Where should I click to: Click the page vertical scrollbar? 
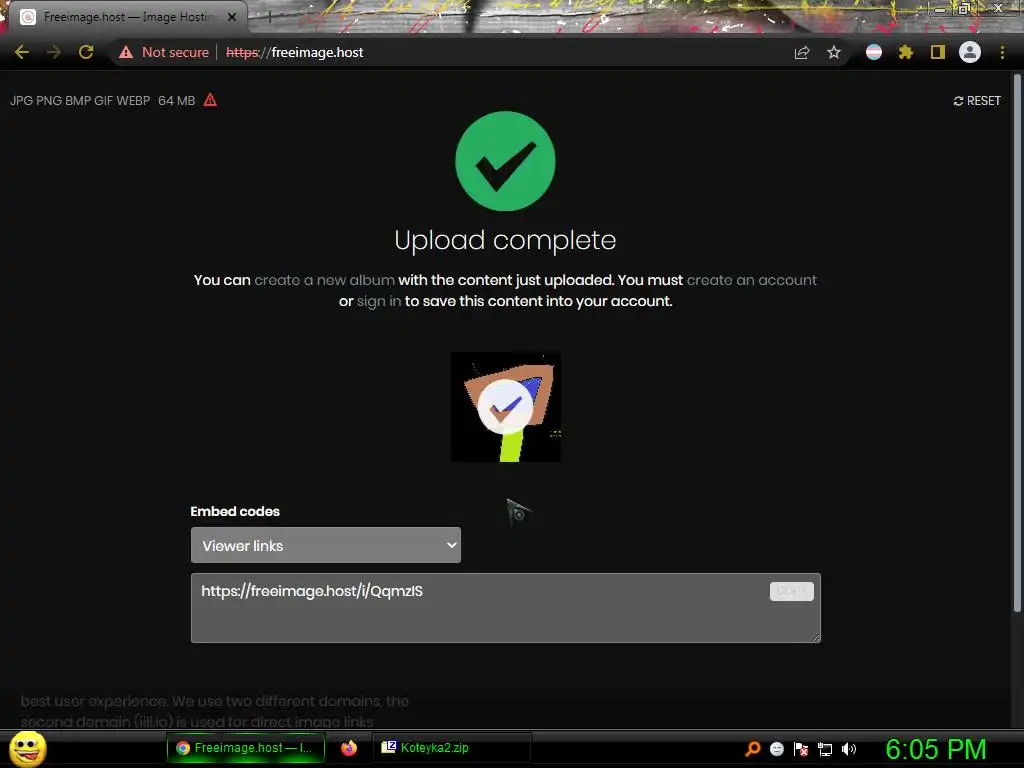pos(1017,343)
